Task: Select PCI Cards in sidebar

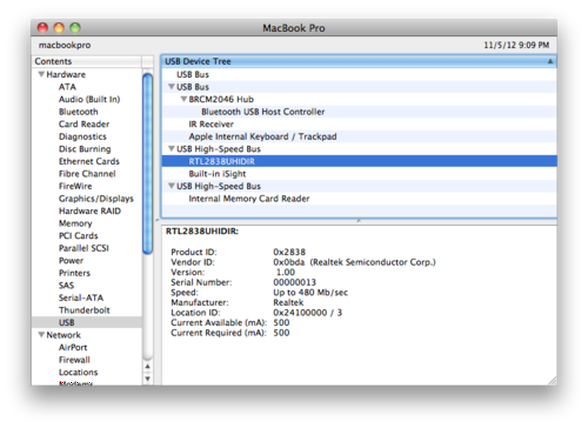Action: [x=78, y=236]
